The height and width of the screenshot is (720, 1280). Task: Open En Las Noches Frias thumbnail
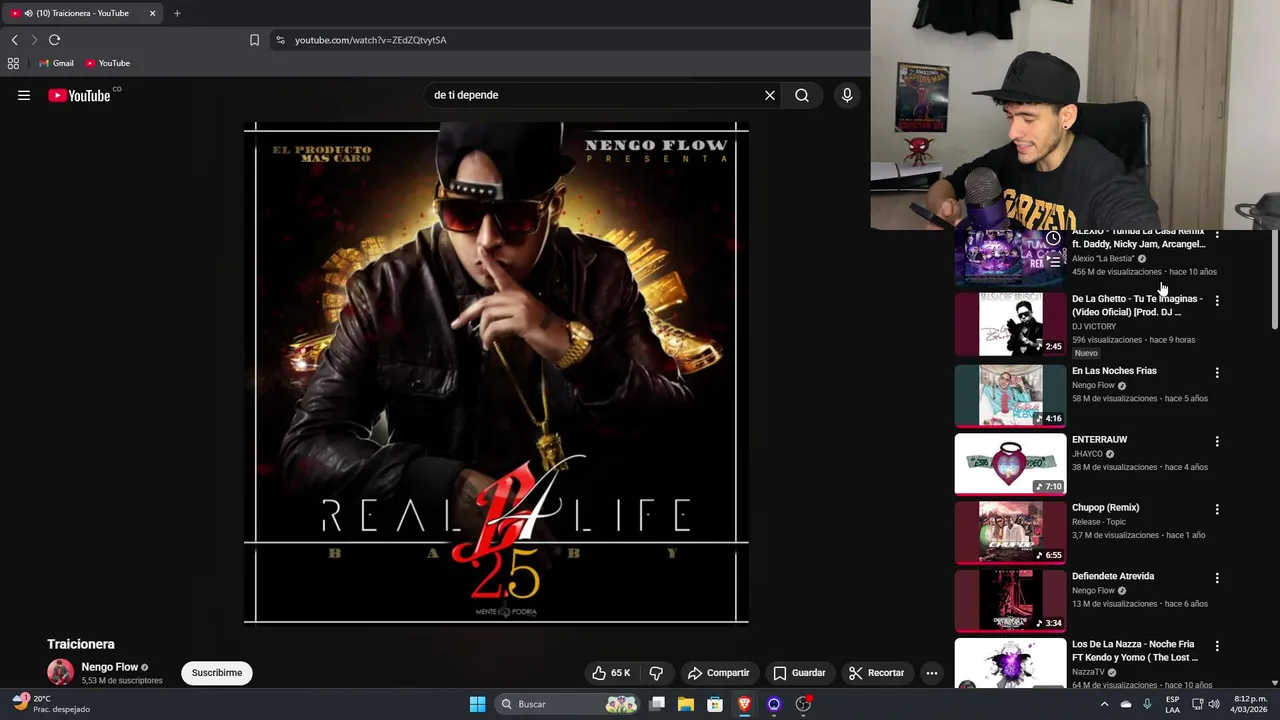(1010, 395)
